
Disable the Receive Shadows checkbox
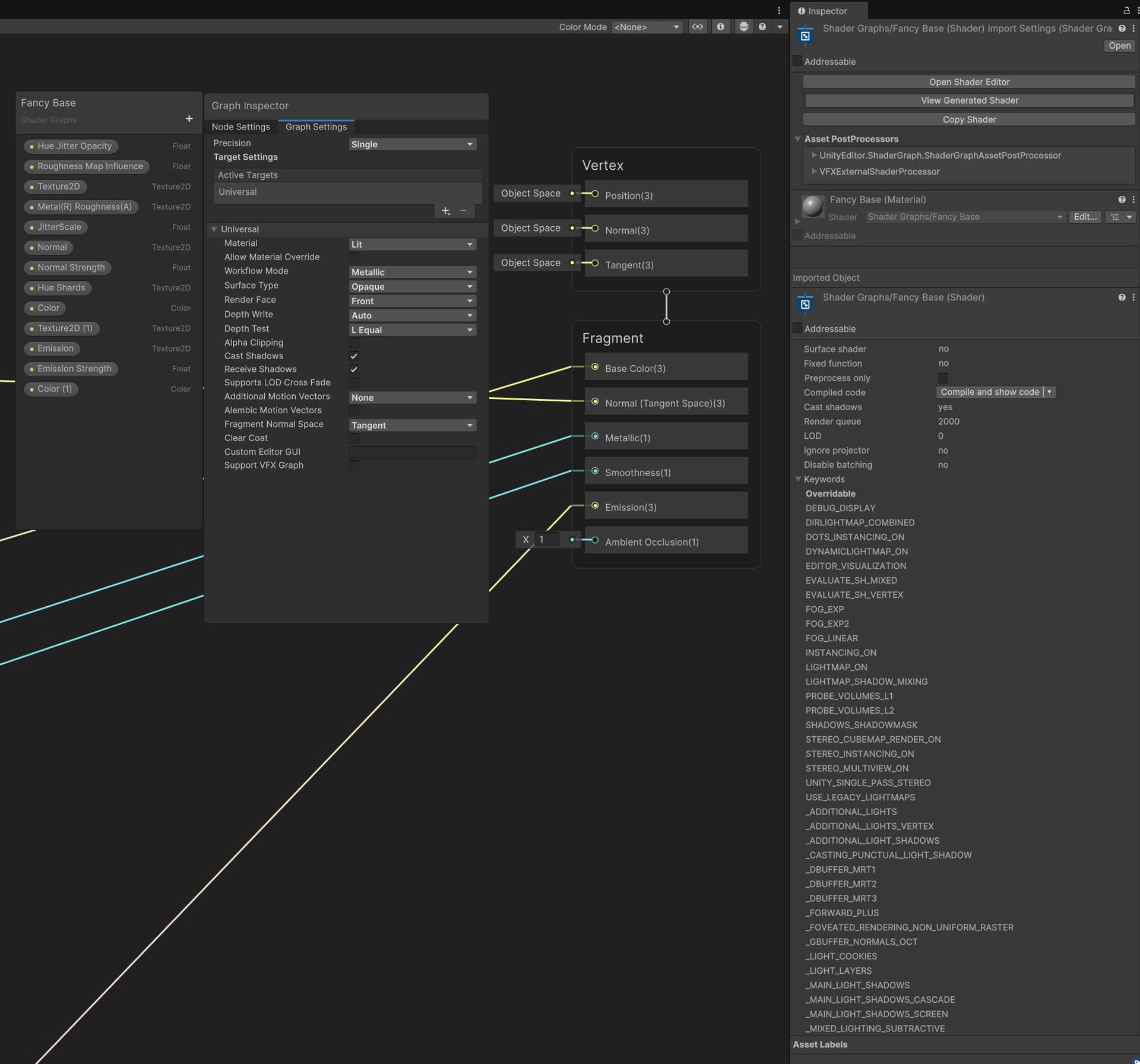tap(354, 369)
